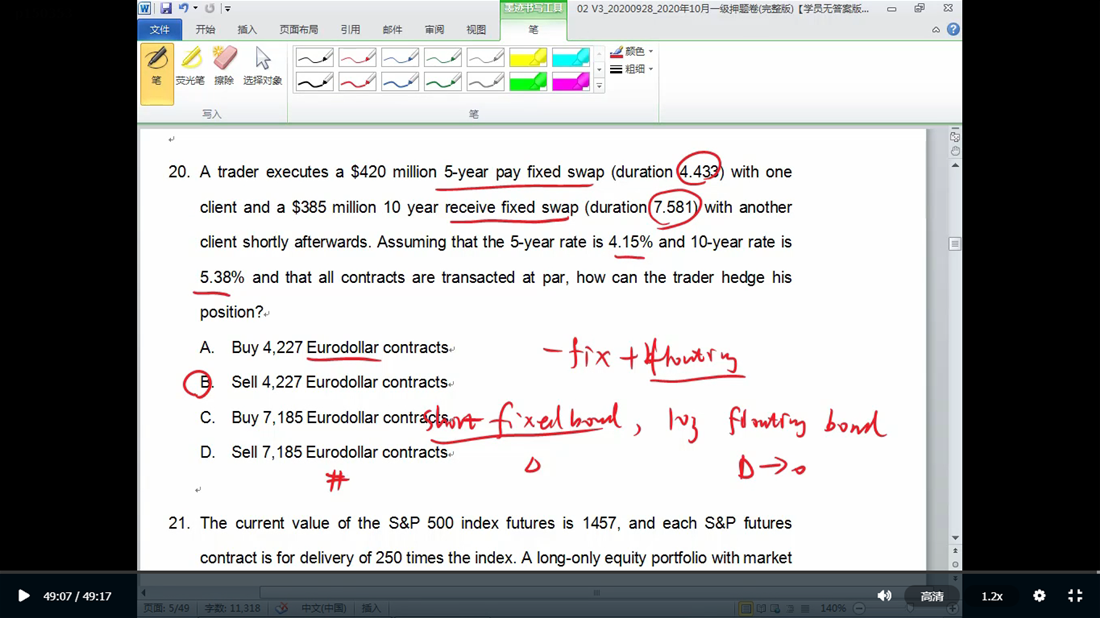Open the Pens (笔) ink tools tab
The height and width of the screenshot is (618, 1100).
[x=533, y=29]
